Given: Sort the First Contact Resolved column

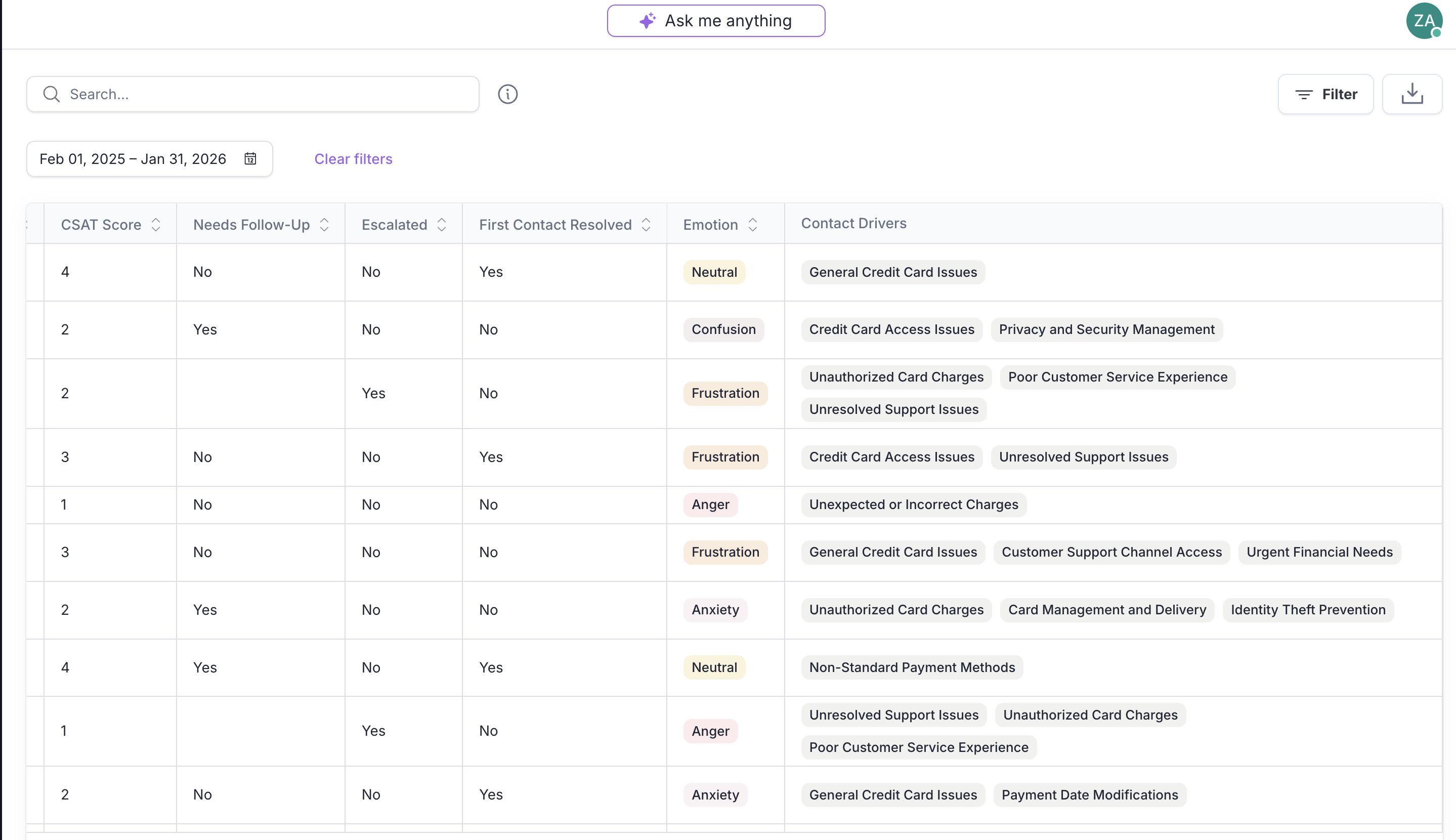Looking at the screenshot, I should [x=646, y=225].
